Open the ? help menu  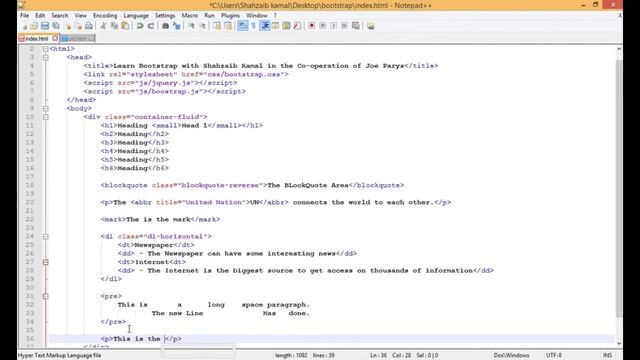[x=275, y=16]
